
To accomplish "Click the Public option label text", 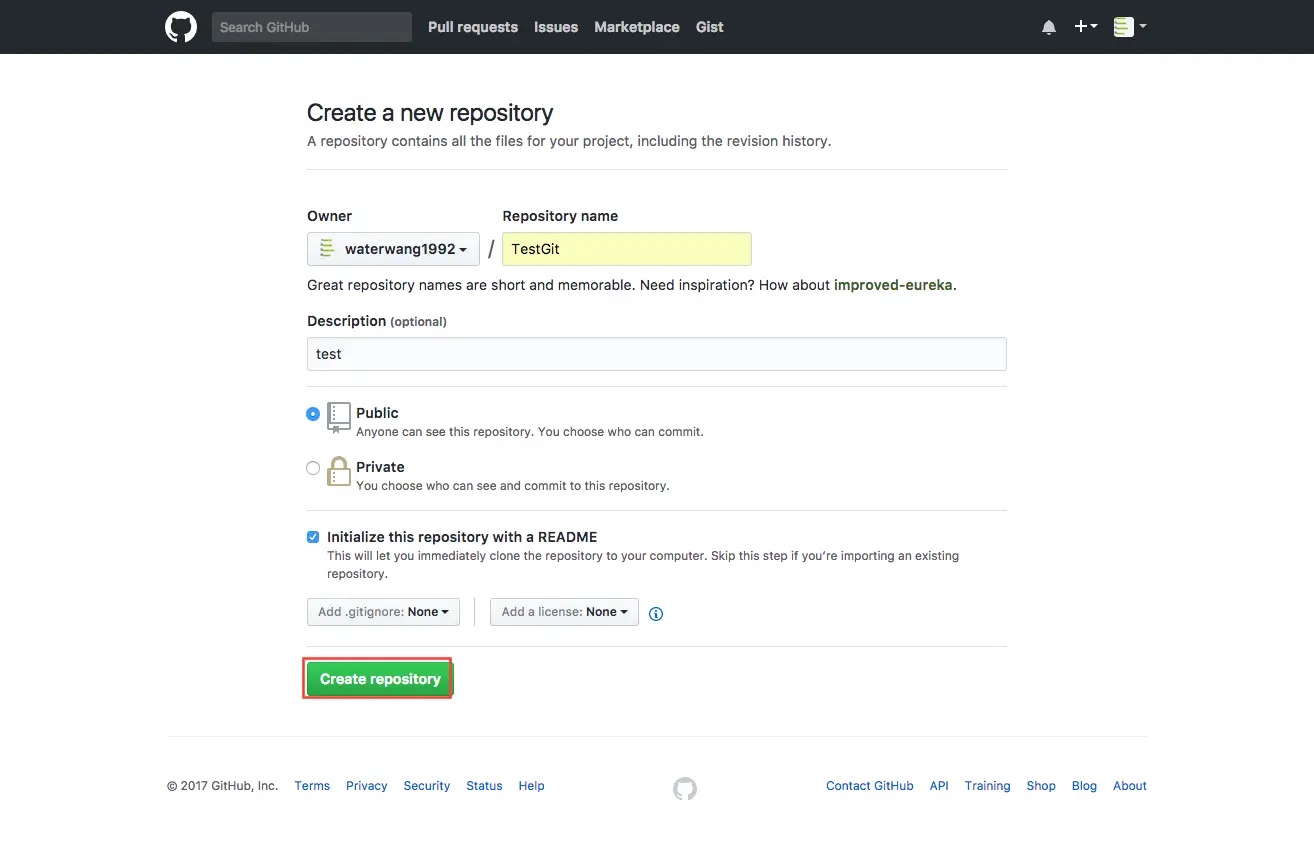I will [377, 413].
